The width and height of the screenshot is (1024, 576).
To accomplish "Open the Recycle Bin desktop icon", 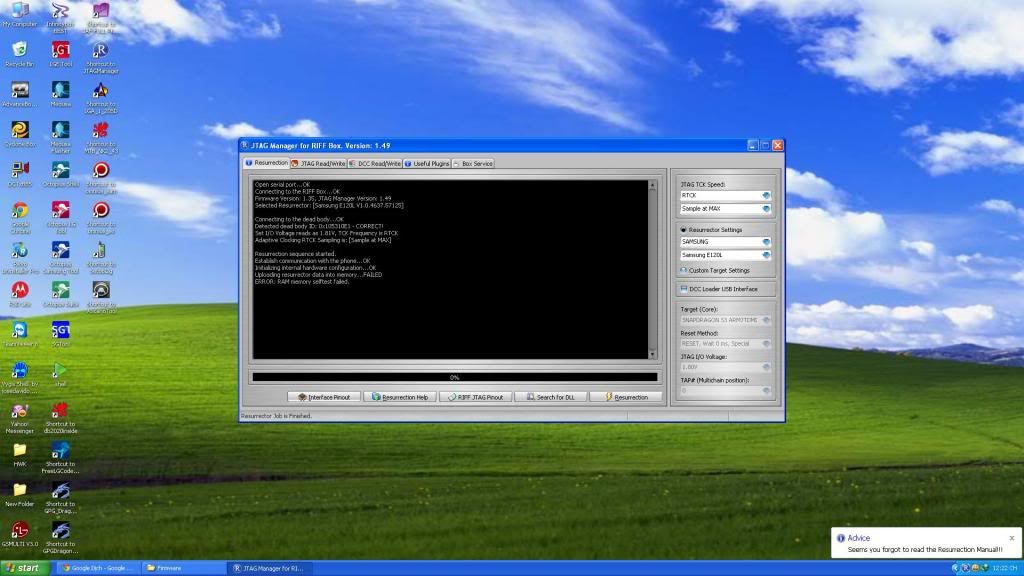I will (20, 54).
